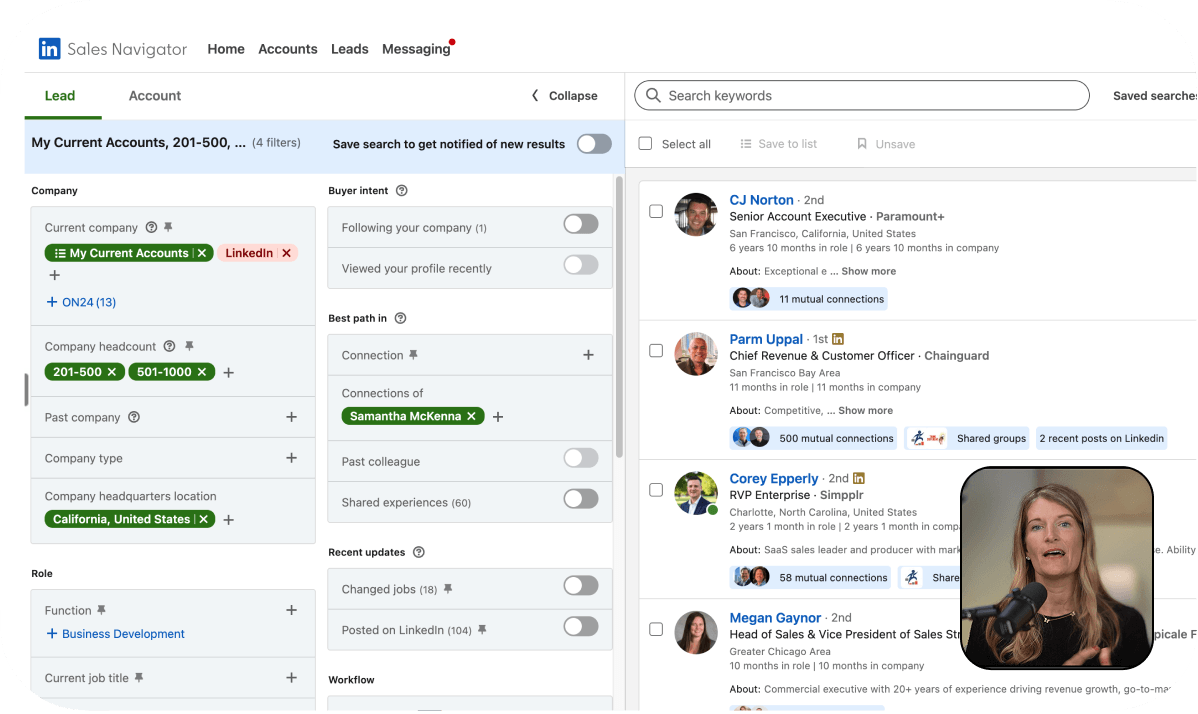The width and height of the screenshot is (1198, 714).
Task: Add another Connections of person
Action: (x=498, y=417)
